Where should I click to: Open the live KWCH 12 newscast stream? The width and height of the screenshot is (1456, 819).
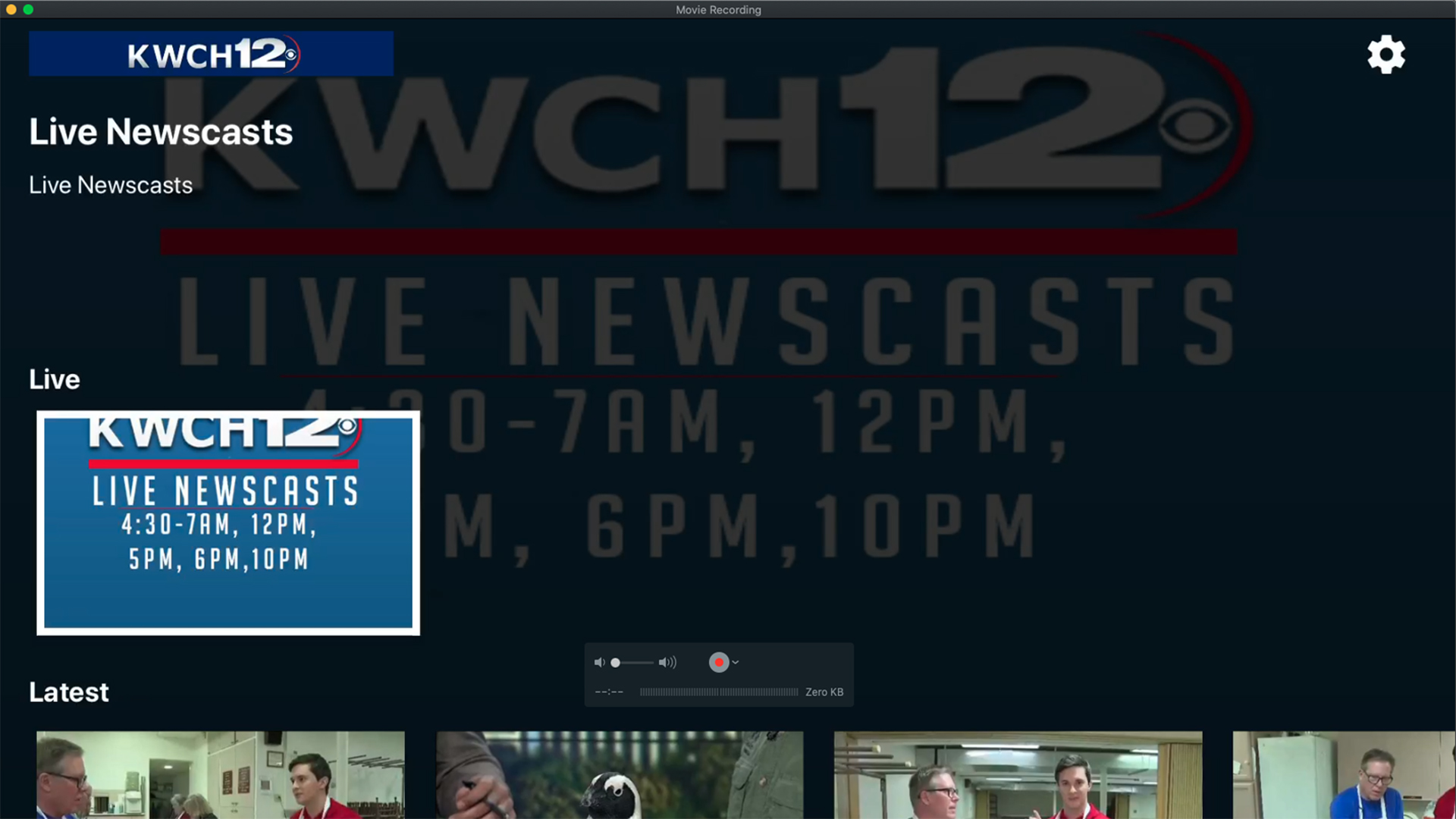click(x=227, y=523)
